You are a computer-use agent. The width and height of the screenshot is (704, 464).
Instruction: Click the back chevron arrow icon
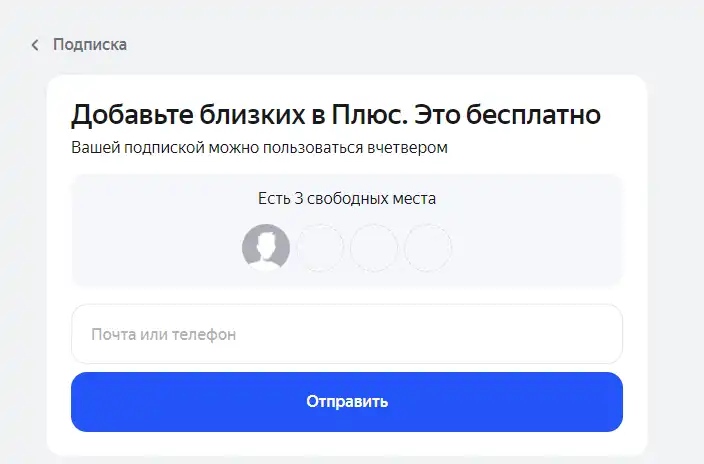(35, 45)
